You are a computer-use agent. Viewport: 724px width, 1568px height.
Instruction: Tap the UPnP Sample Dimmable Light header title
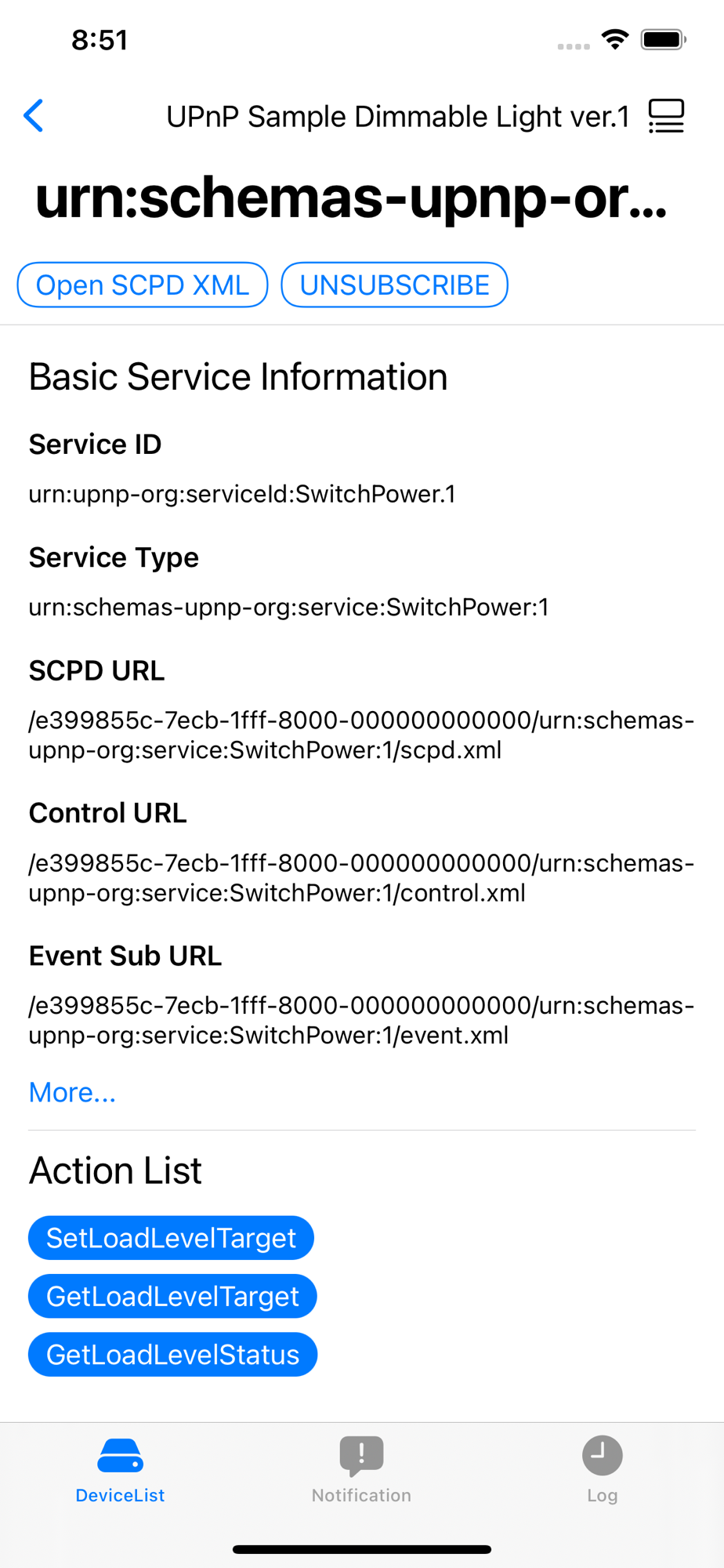[x=398, y=117]
